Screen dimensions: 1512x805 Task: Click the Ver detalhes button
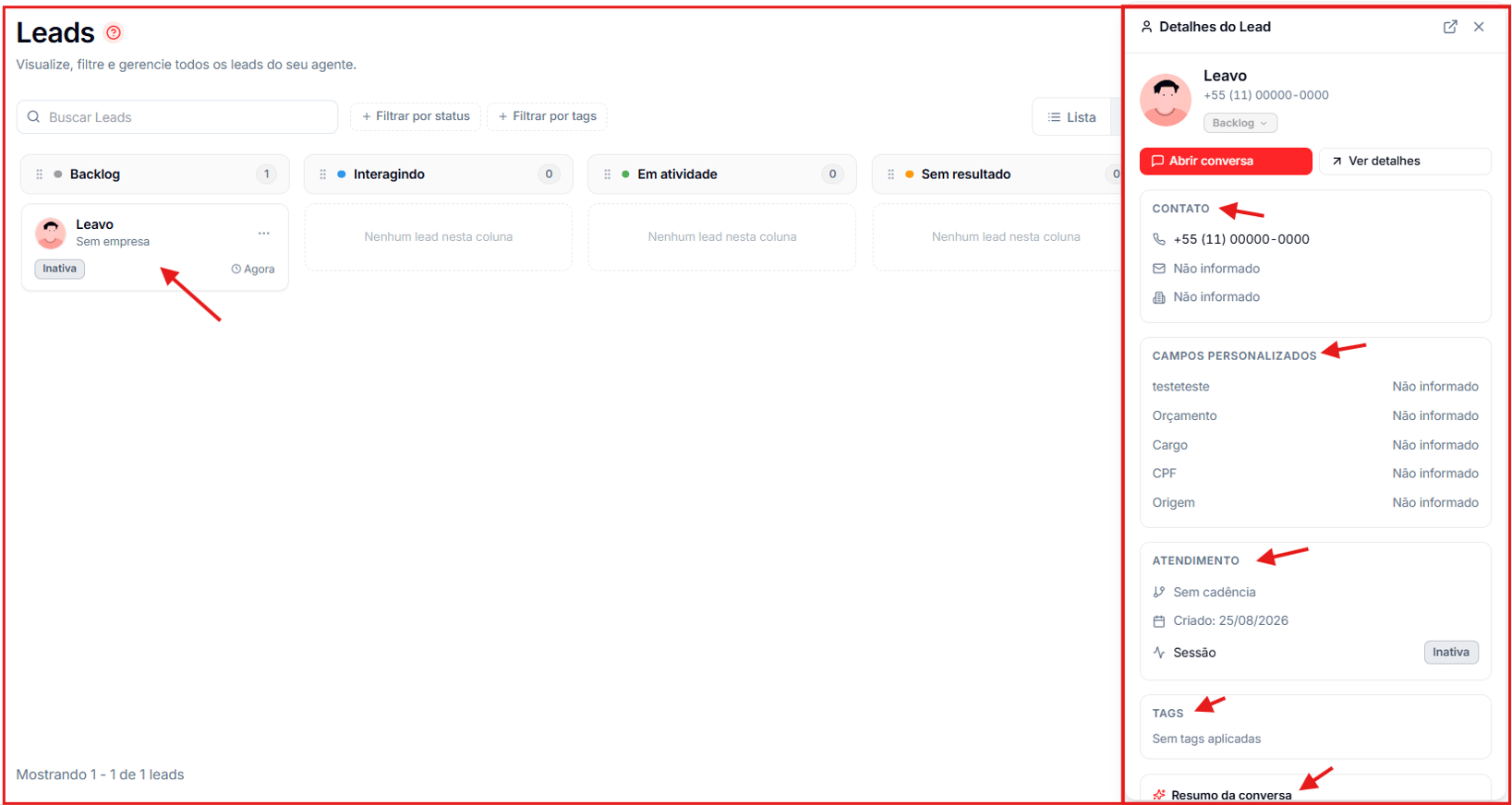click(x=1405, y=161)
